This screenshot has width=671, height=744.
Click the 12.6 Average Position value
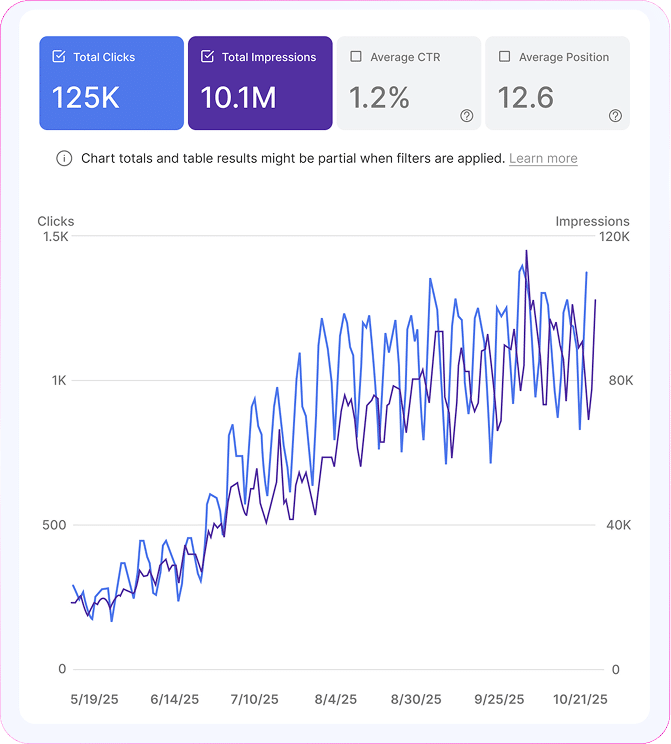[x=525, y=97]
